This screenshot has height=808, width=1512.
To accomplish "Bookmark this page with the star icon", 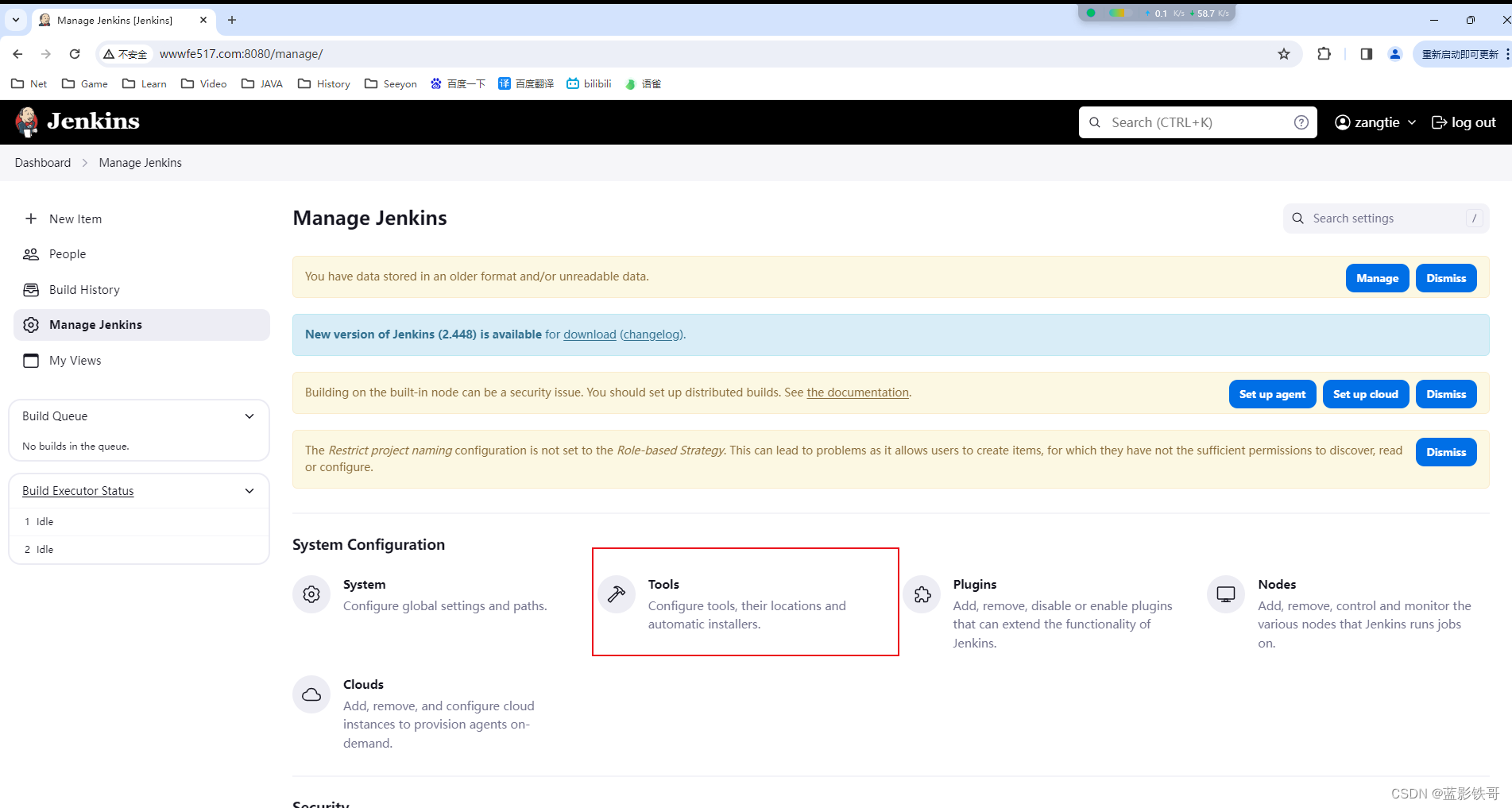I will click(1284, 54).
